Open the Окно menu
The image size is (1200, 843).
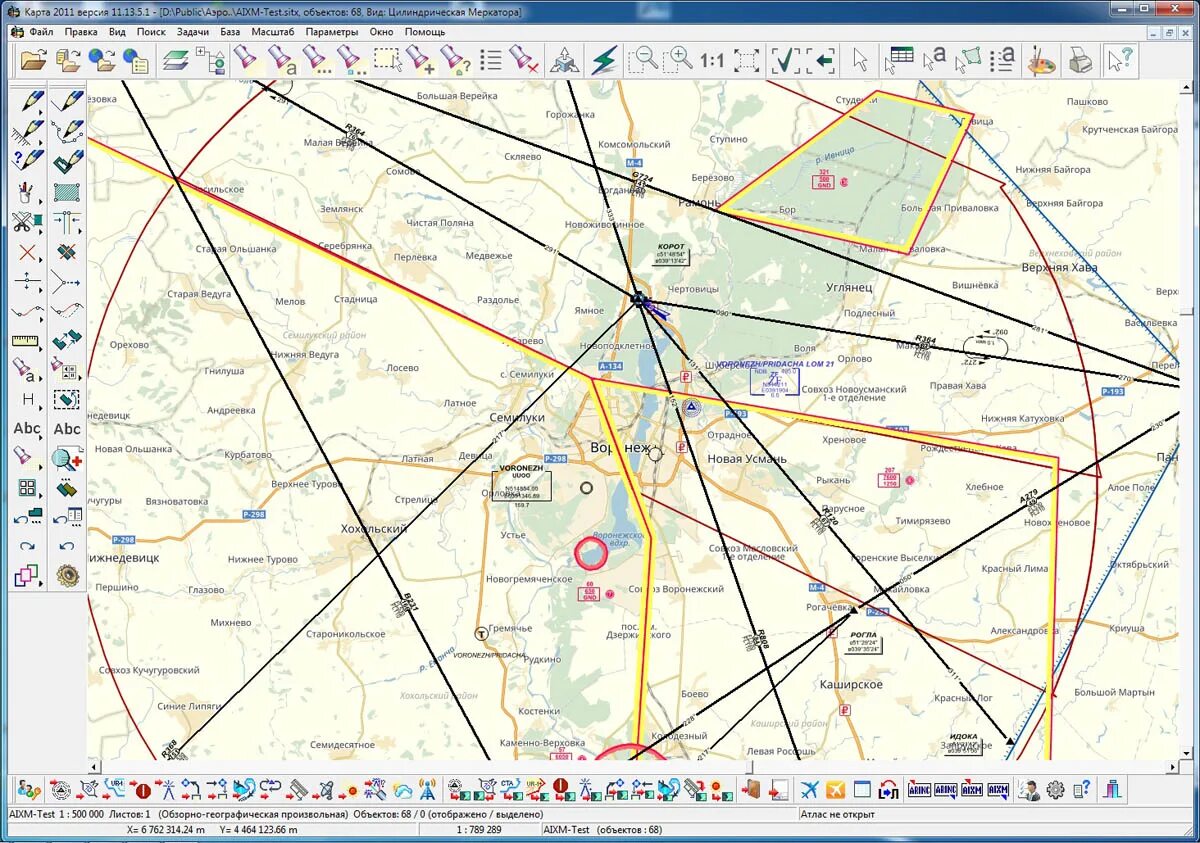381,32
